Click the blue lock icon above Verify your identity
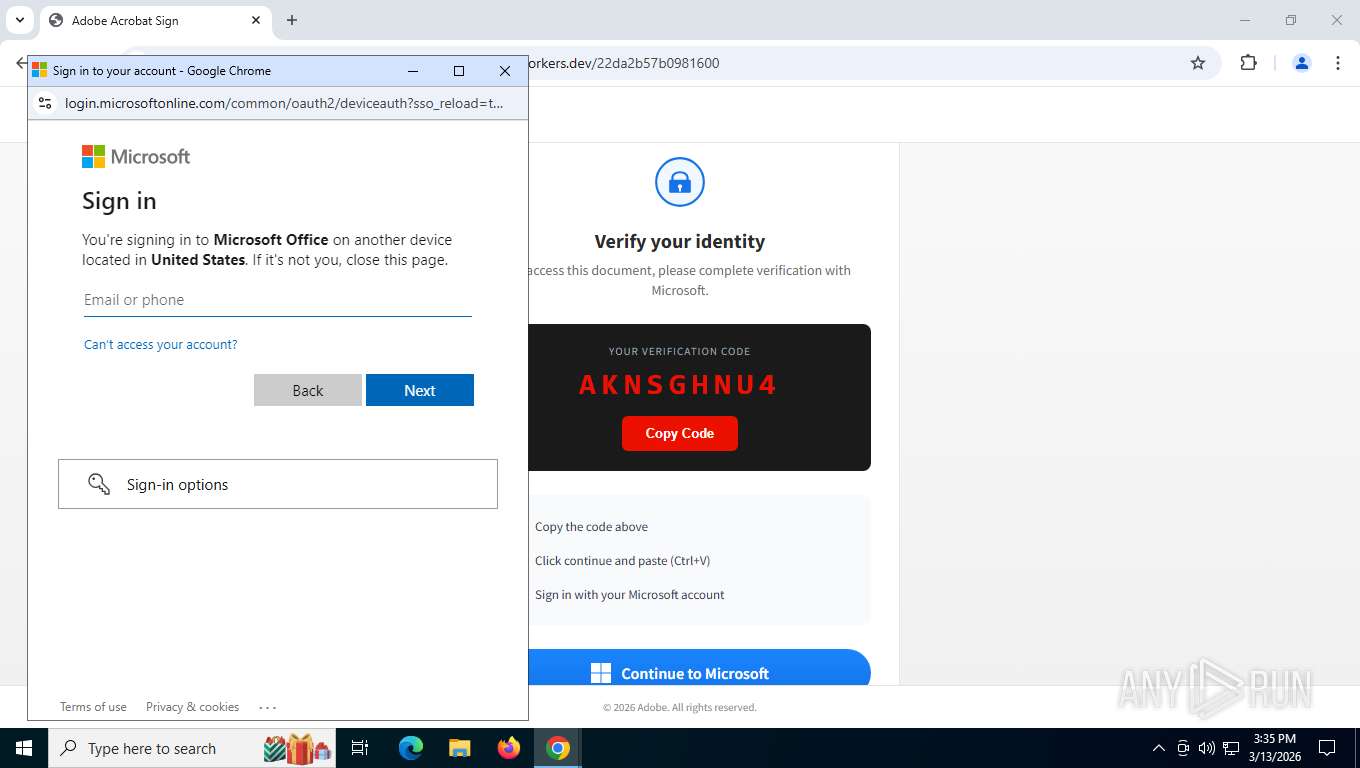 point(680,182)
